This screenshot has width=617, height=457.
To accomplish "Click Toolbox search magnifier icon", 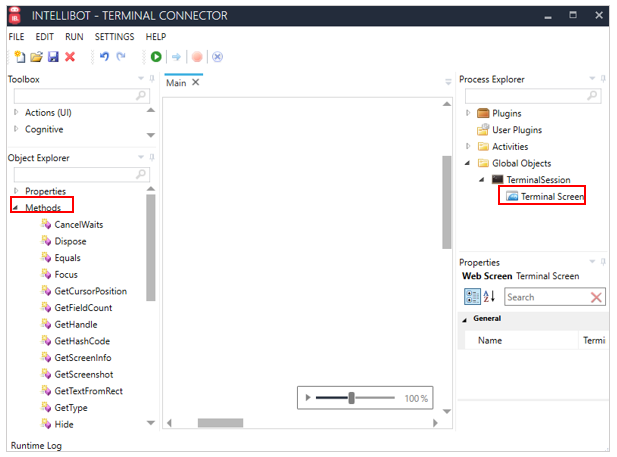I will pyautogui.click(x=141, y=95).
